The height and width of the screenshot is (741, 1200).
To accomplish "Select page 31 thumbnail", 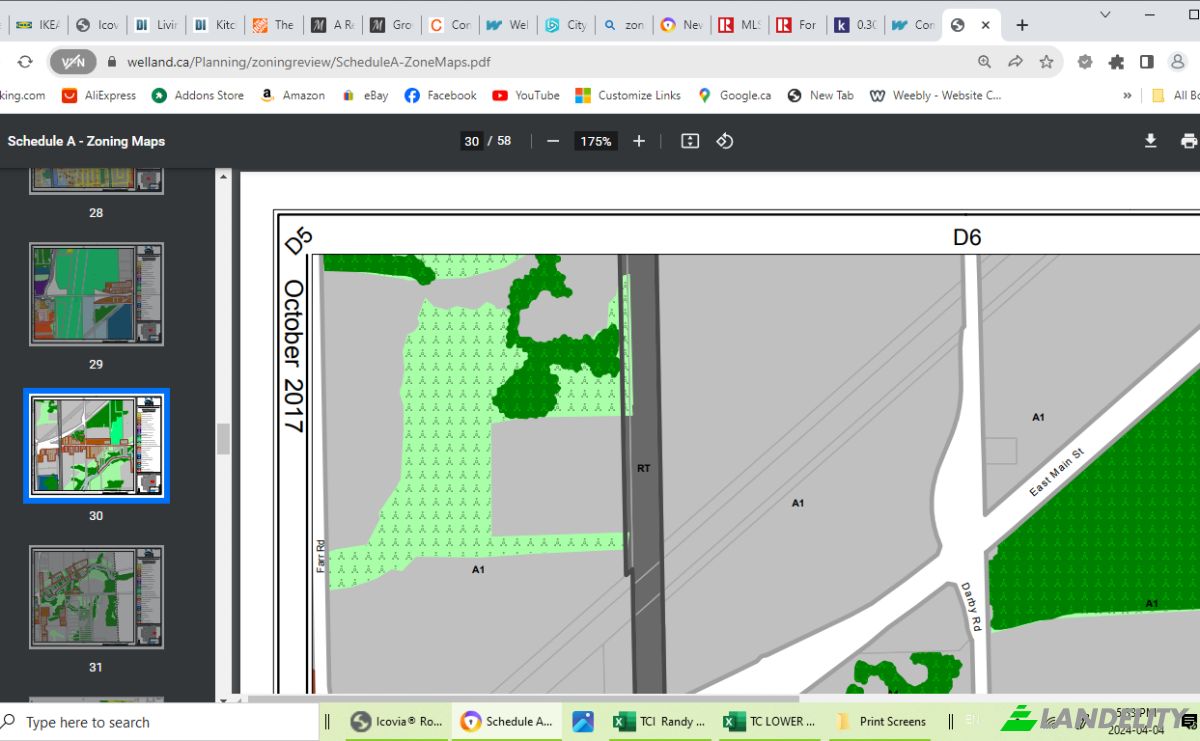I will coord(96,597).
